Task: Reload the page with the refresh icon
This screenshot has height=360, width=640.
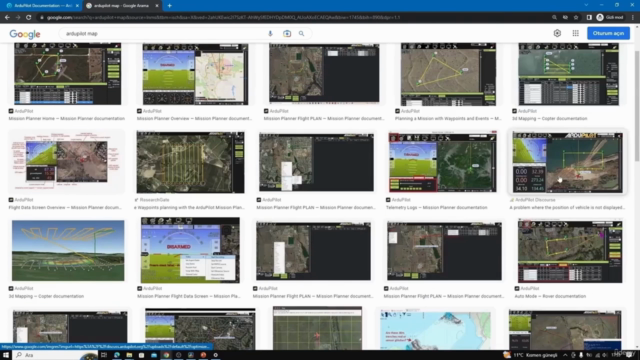Action: click(x=29, y=18)
